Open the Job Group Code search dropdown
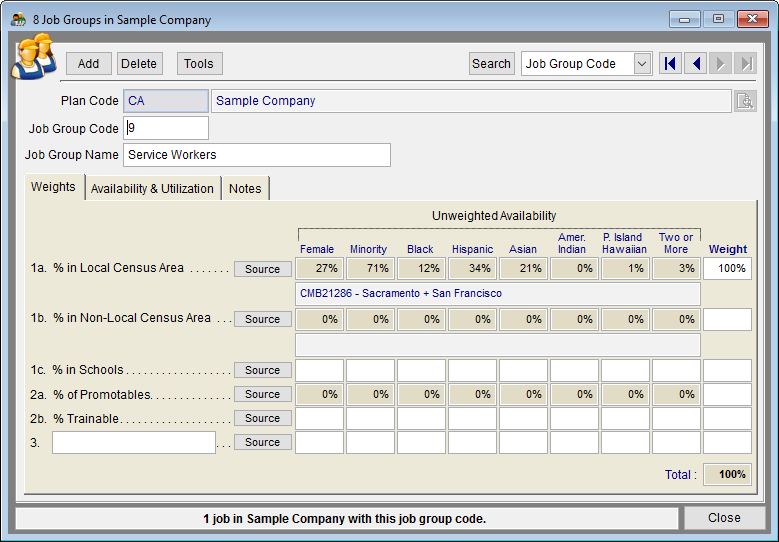Image resolution: width=779 pixels, height=542 pixels. [x=642, y=64]
